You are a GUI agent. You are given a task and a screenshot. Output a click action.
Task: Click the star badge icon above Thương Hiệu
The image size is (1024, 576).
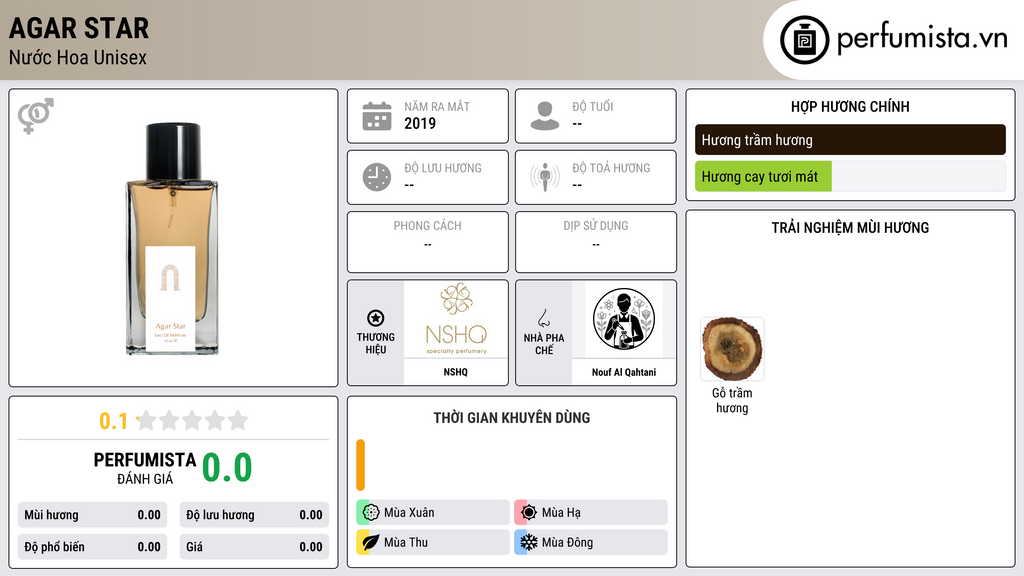tap(376, 318)
